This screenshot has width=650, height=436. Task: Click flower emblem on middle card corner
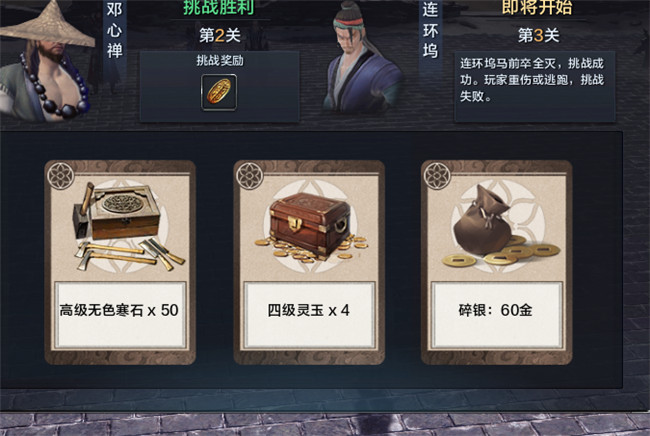point(250,176)
